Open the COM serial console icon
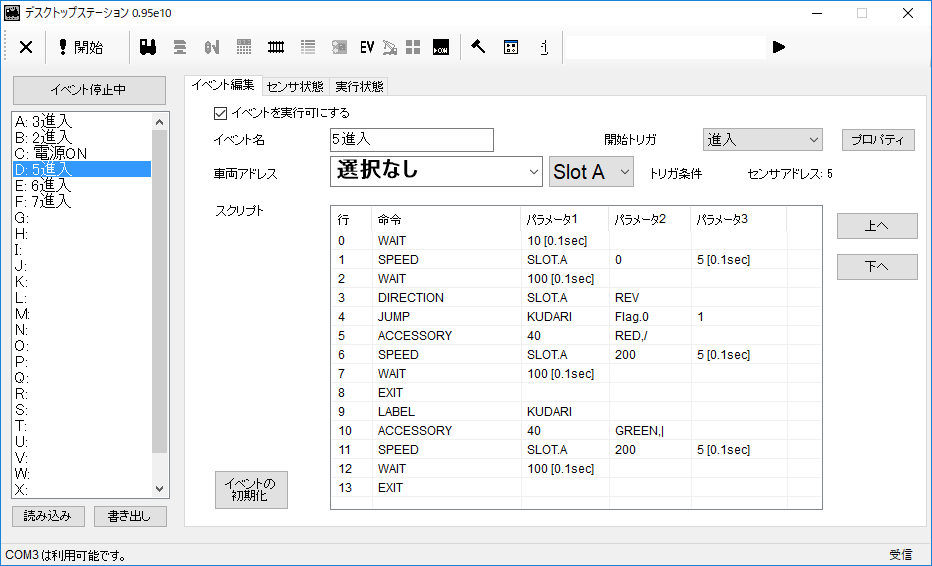The width and height of the screenshot is (932, 566). (441, 47)
